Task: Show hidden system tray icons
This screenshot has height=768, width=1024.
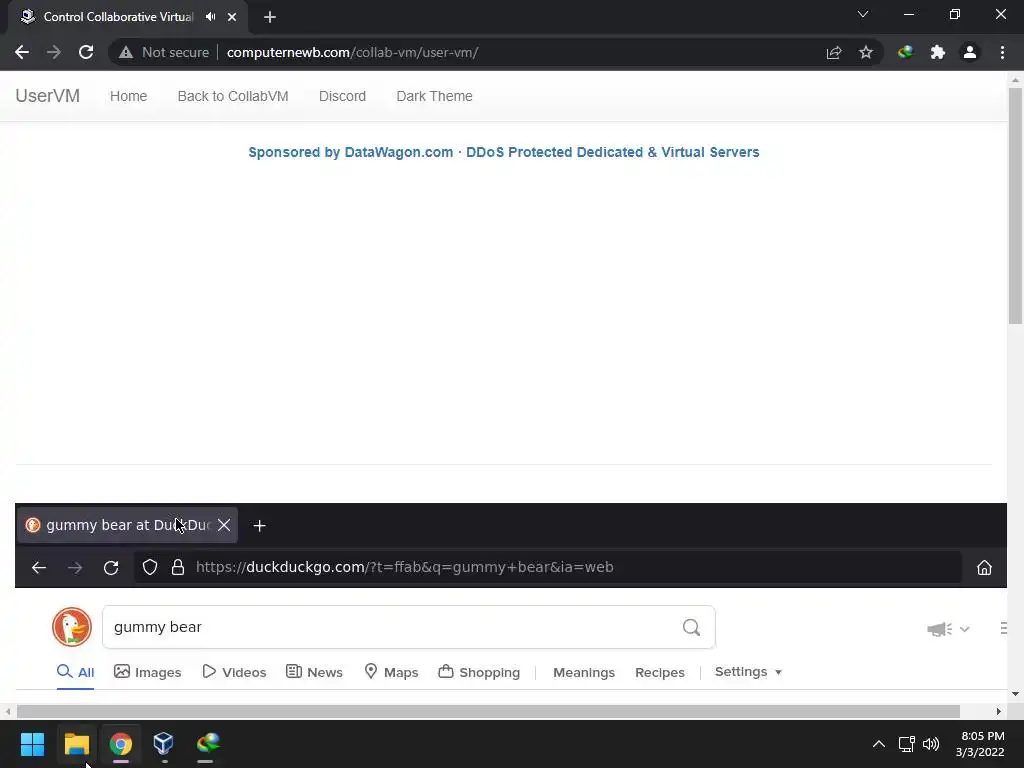Action: point(879,744)
